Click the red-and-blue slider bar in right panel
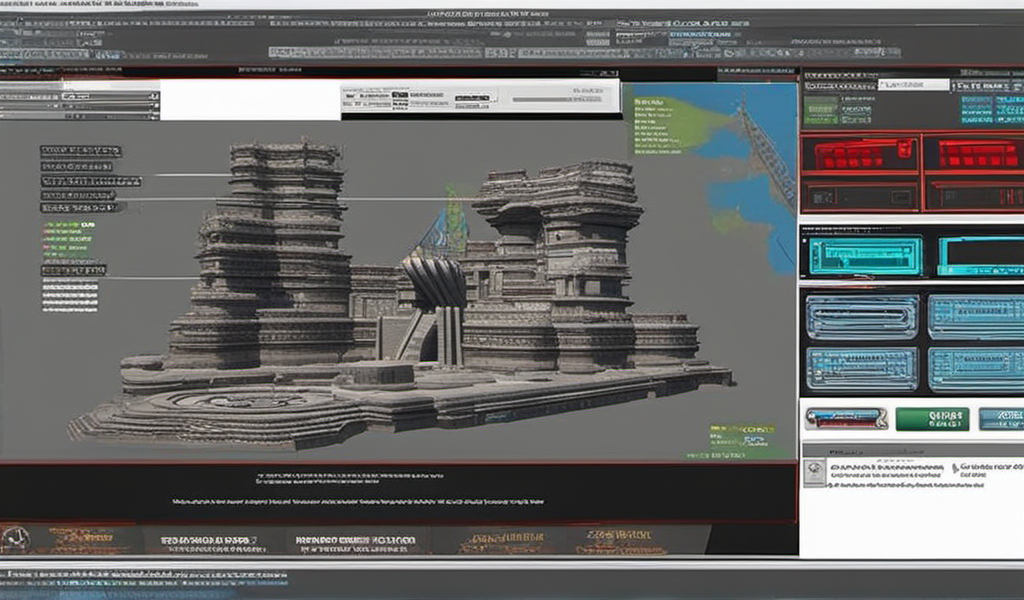 coord(846,418)
